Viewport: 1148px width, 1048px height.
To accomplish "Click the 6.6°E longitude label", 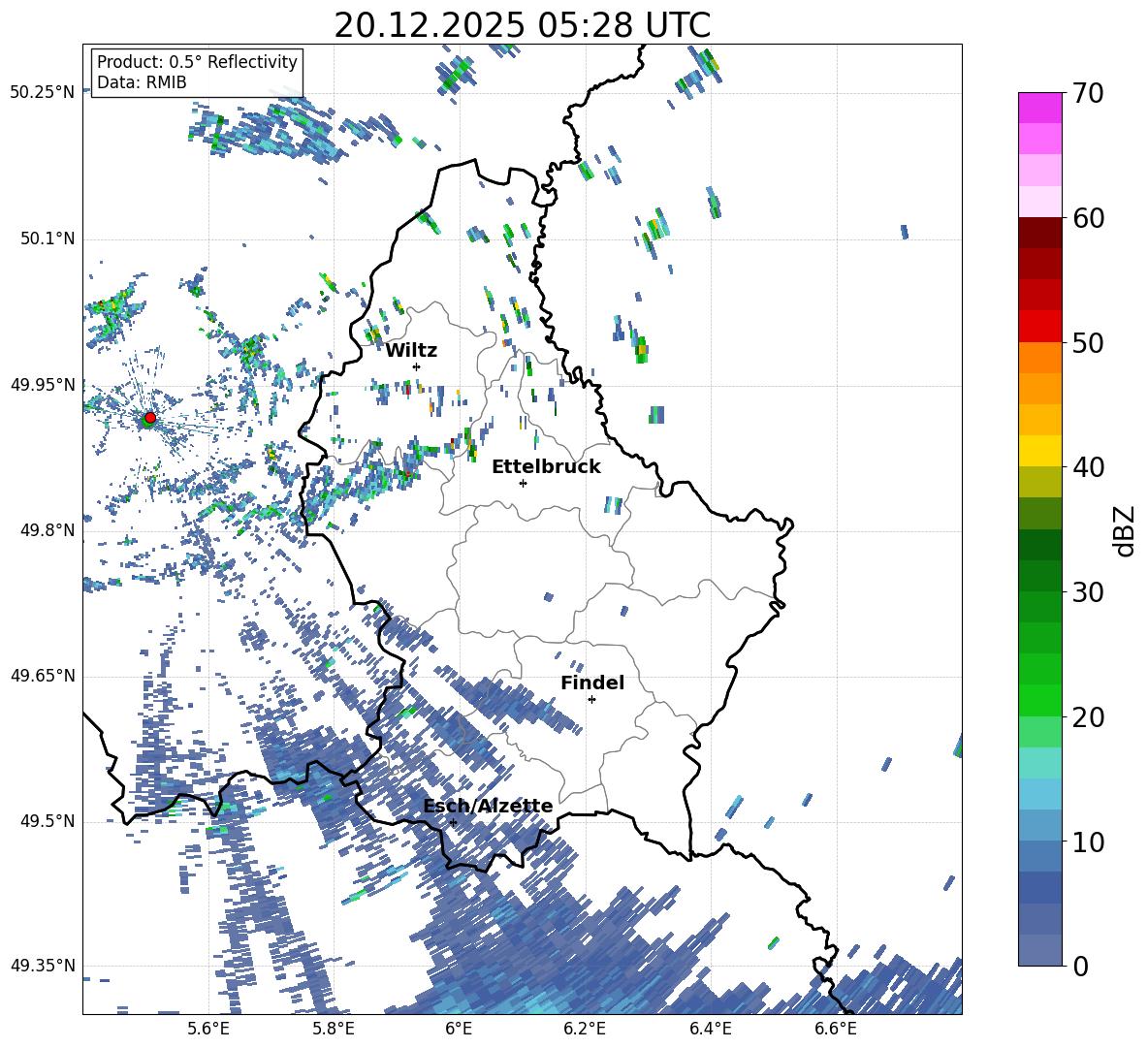I will tap(836, 1029).
